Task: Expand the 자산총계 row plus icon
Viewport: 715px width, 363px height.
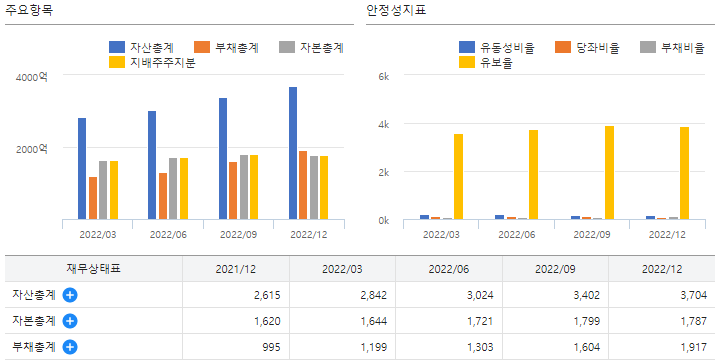Action: [x=70, y=295]
